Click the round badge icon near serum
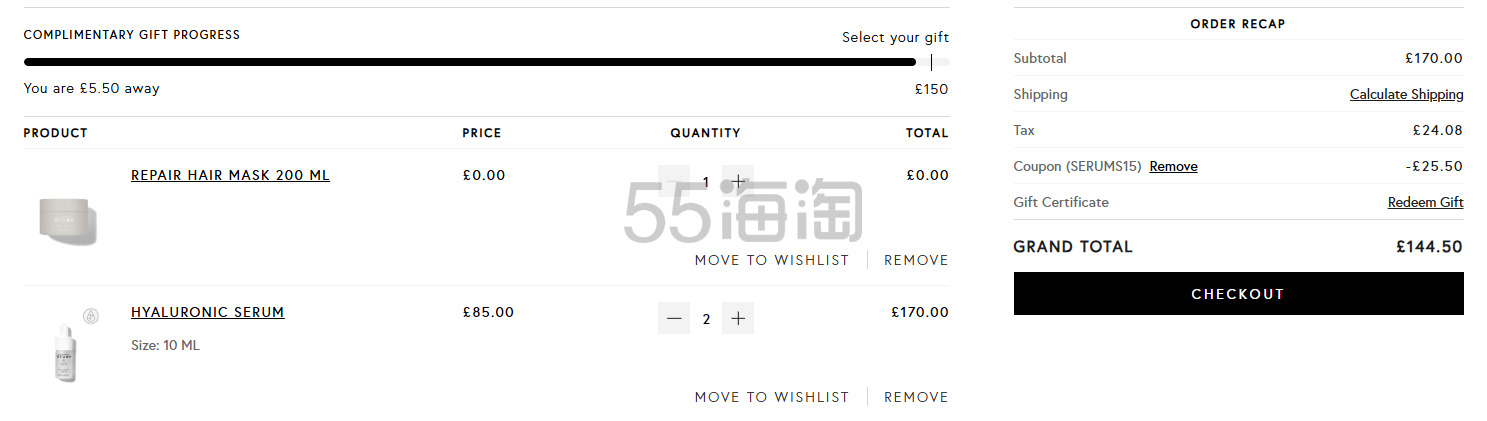Screen dimensions: 1487x421 tap(90, 316)
